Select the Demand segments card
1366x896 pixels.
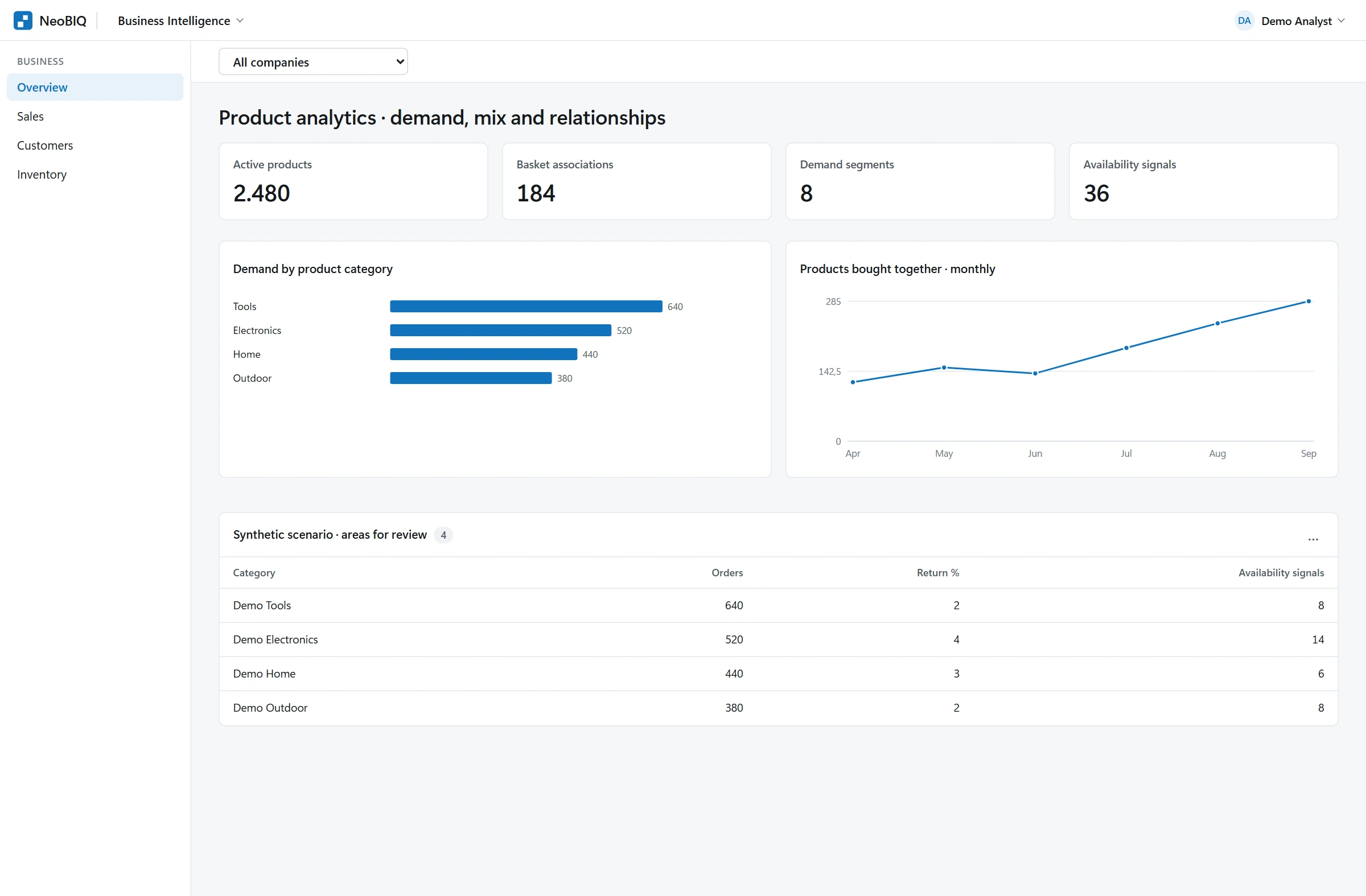[x=920, y=181]
